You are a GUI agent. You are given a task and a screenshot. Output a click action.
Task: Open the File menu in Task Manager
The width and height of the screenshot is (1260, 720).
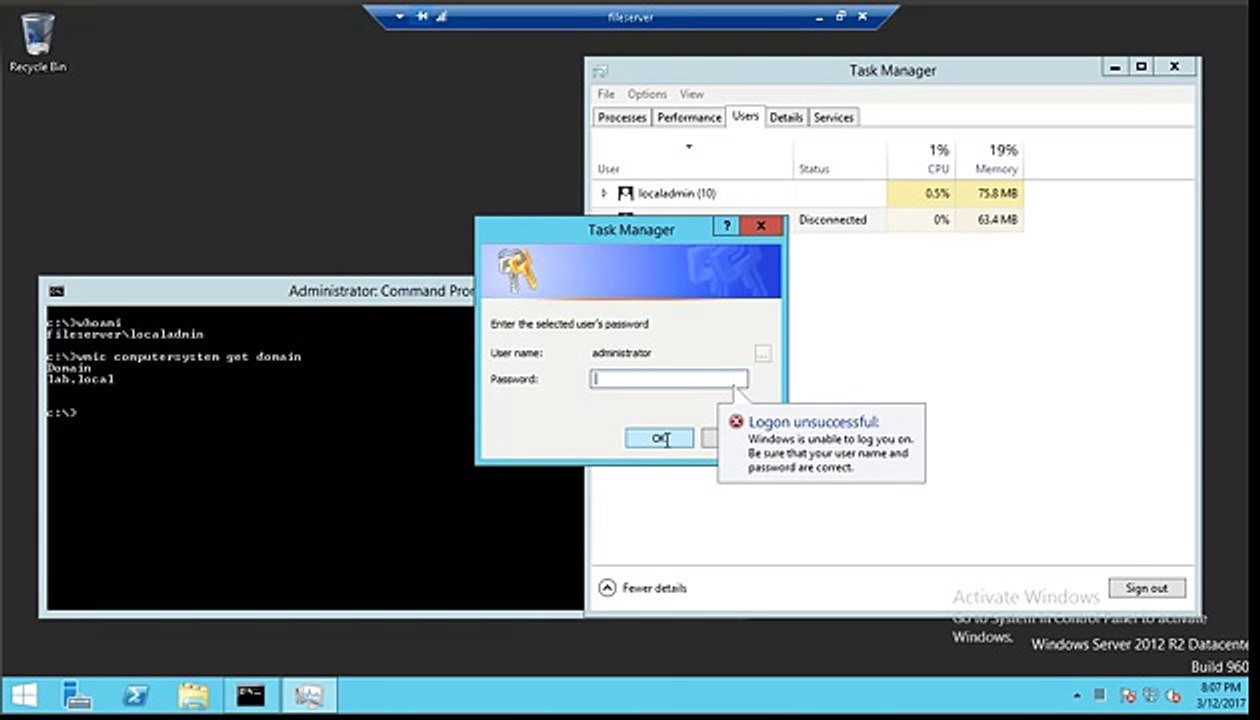click(x=606, y=94)
